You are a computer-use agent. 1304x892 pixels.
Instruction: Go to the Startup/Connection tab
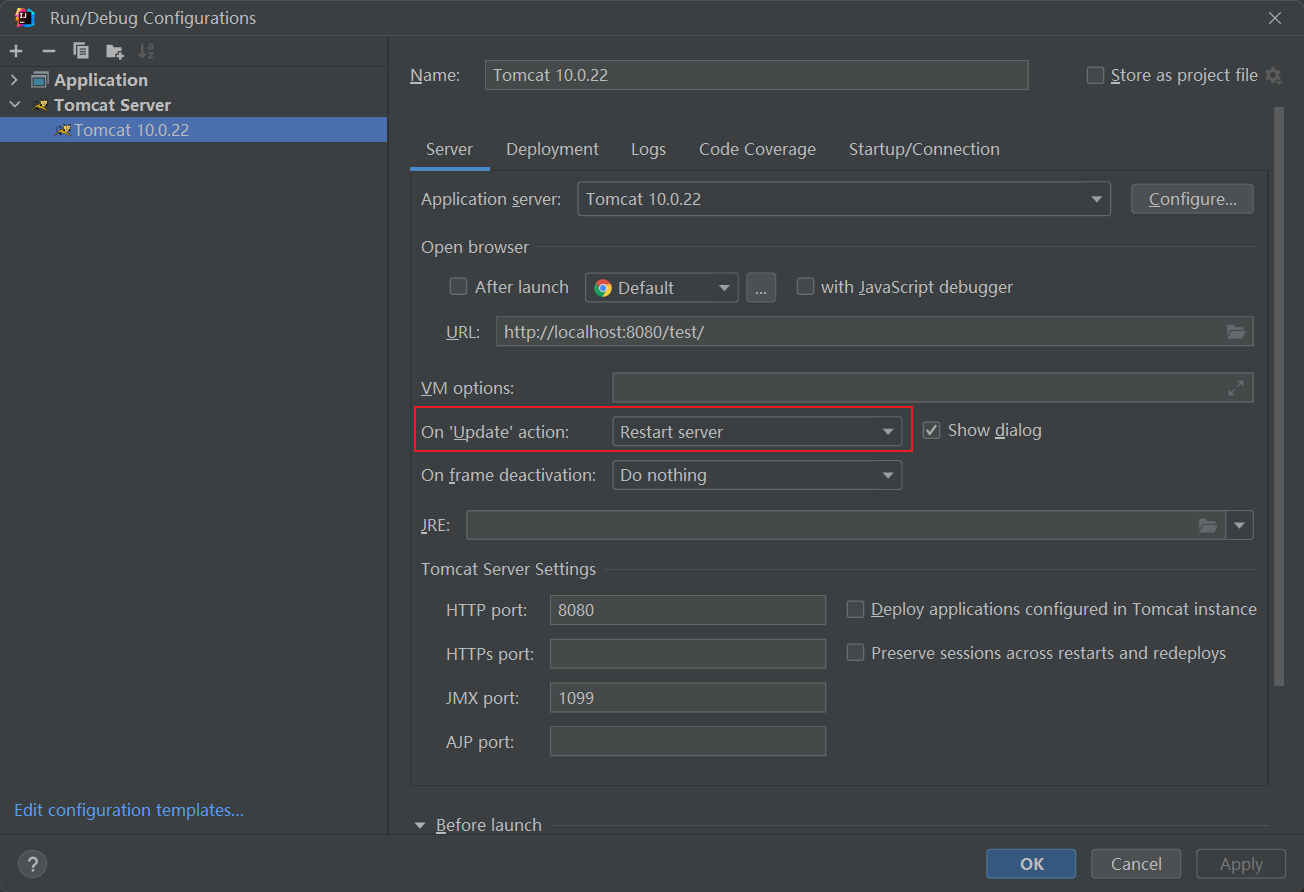tap(924, 149)
